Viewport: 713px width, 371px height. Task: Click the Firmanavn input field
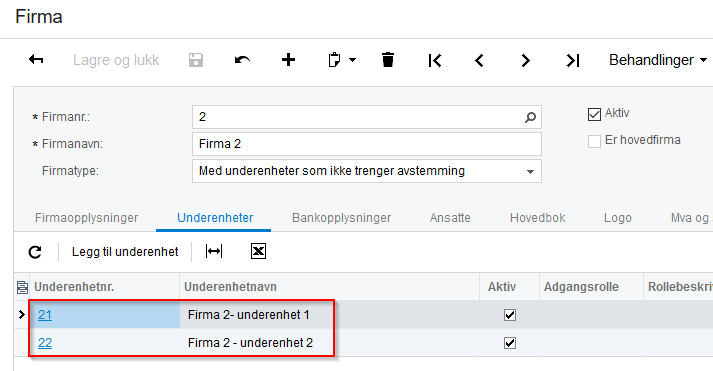point(367,144)
